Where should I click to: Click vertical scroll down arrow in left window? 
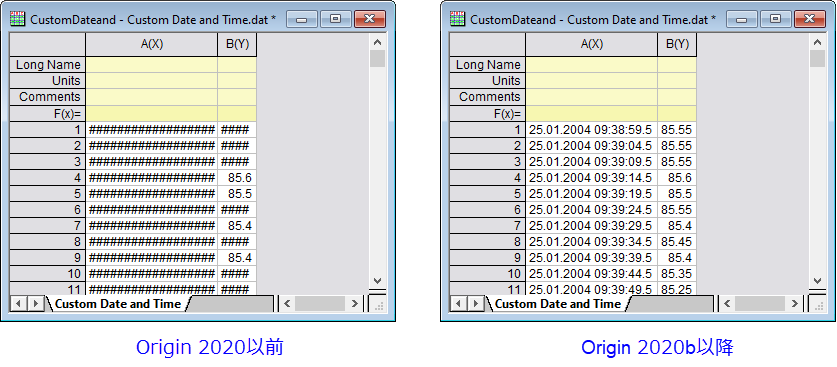click(x=377, y=281)
